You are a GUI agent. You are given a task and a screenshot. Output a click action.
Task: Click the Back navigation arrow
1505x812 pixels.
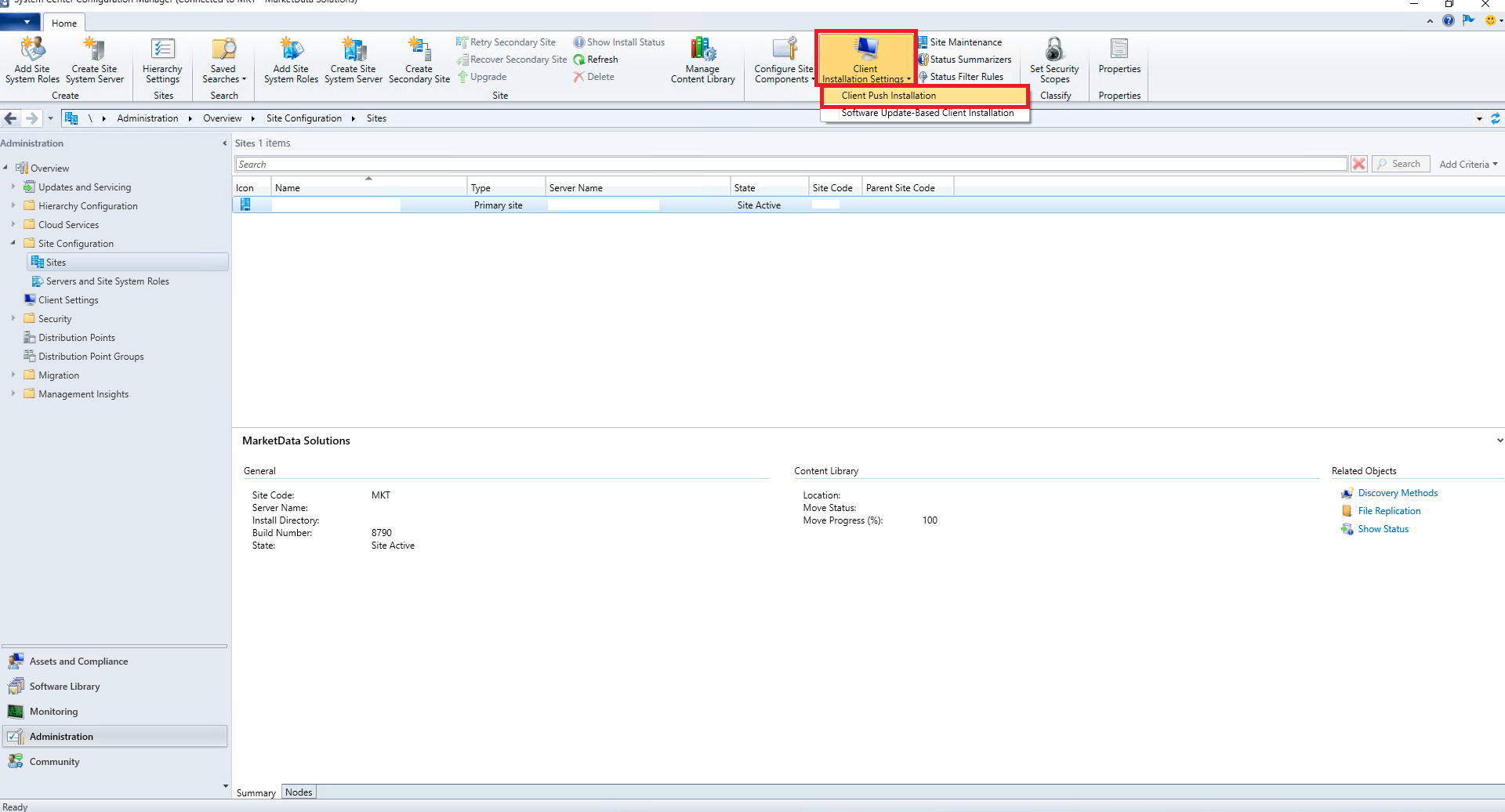coord(11,118)
